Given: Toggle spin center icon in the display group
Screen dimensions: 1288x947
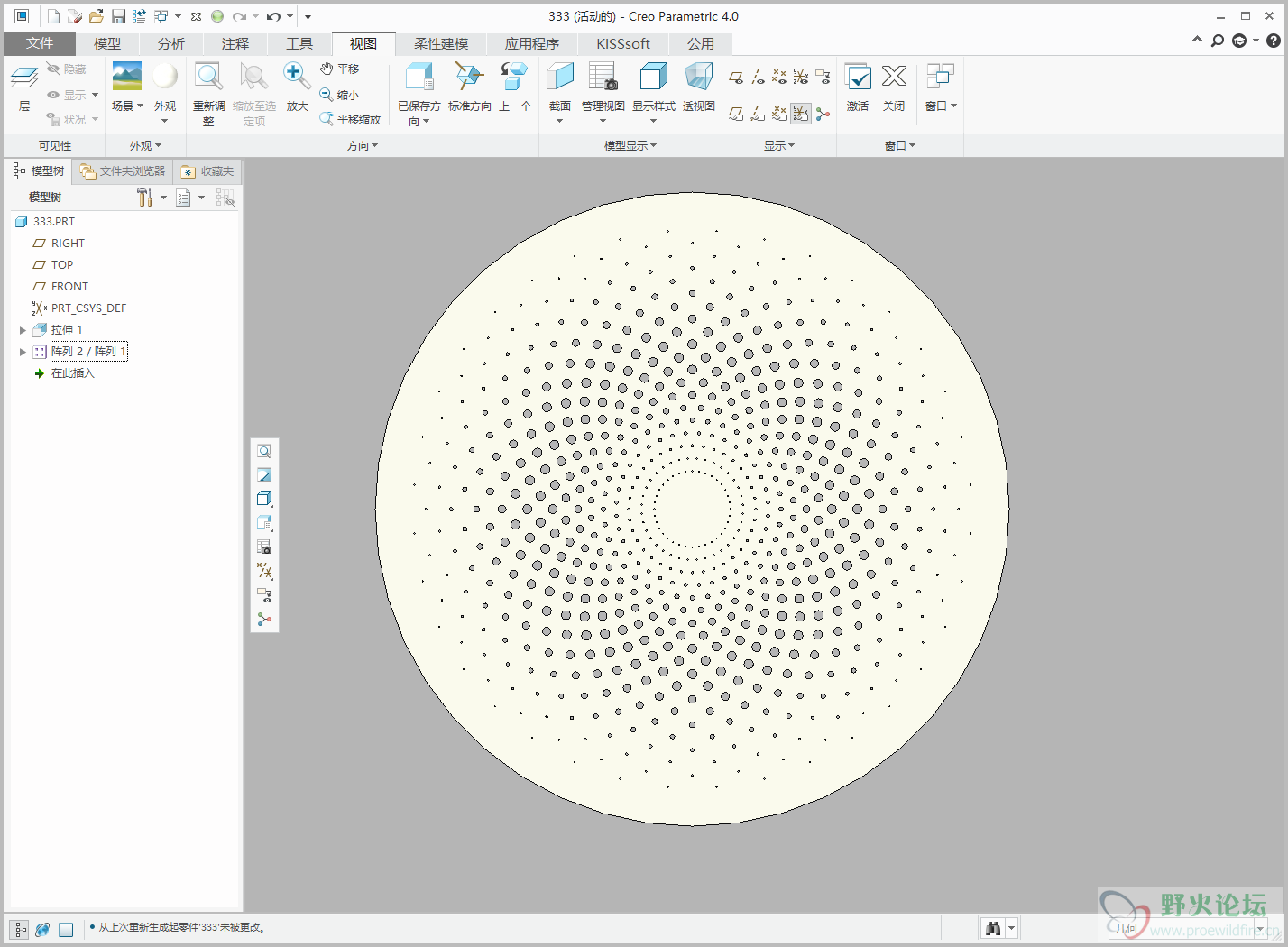Looking at the screenshot, I should [x=823, y=114].
